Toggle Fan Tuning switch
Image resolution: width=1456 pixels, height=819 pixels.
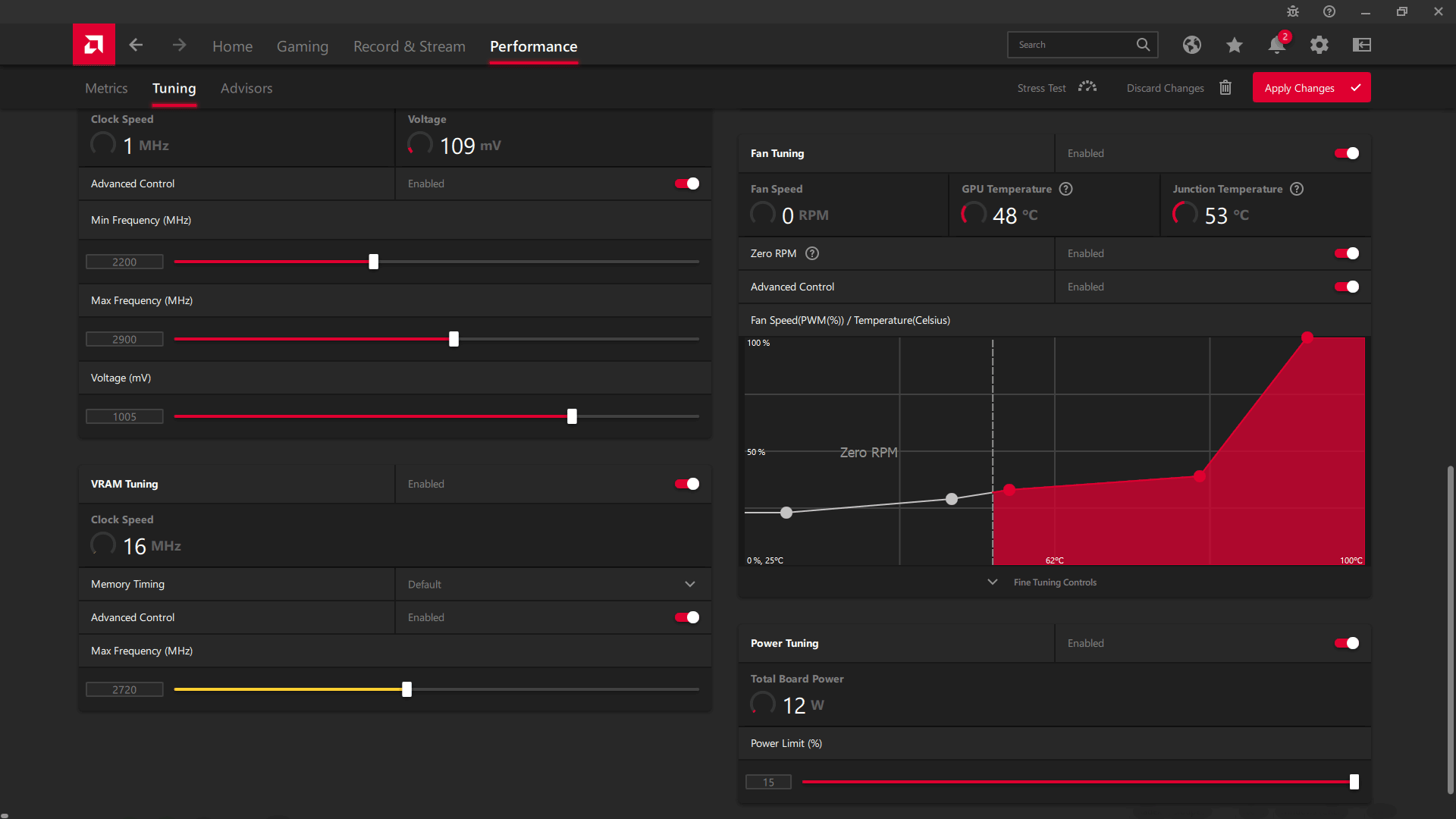1347,153
